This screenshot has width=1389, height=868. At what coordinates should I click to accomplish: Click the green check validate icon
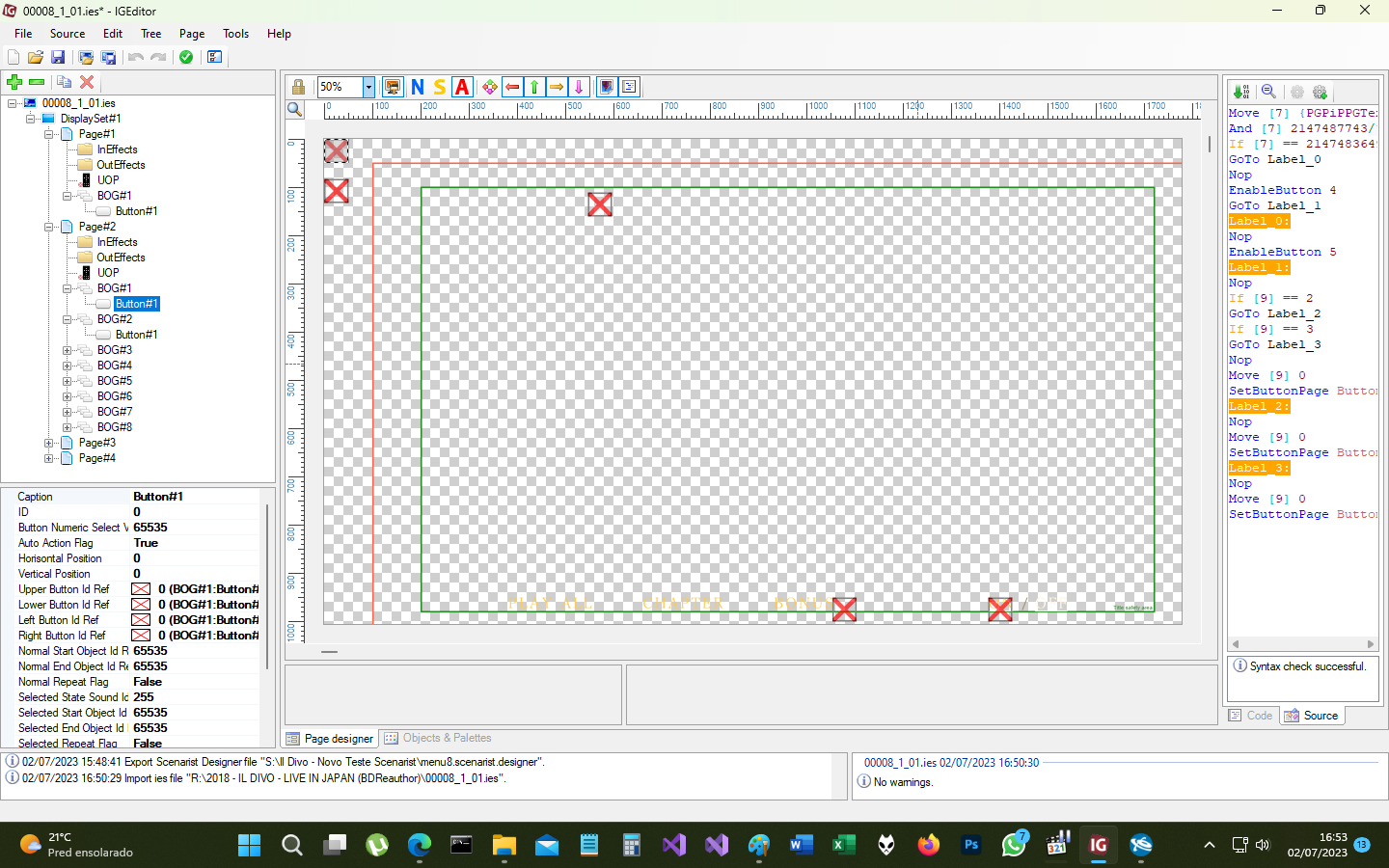[x=186, y=58]
